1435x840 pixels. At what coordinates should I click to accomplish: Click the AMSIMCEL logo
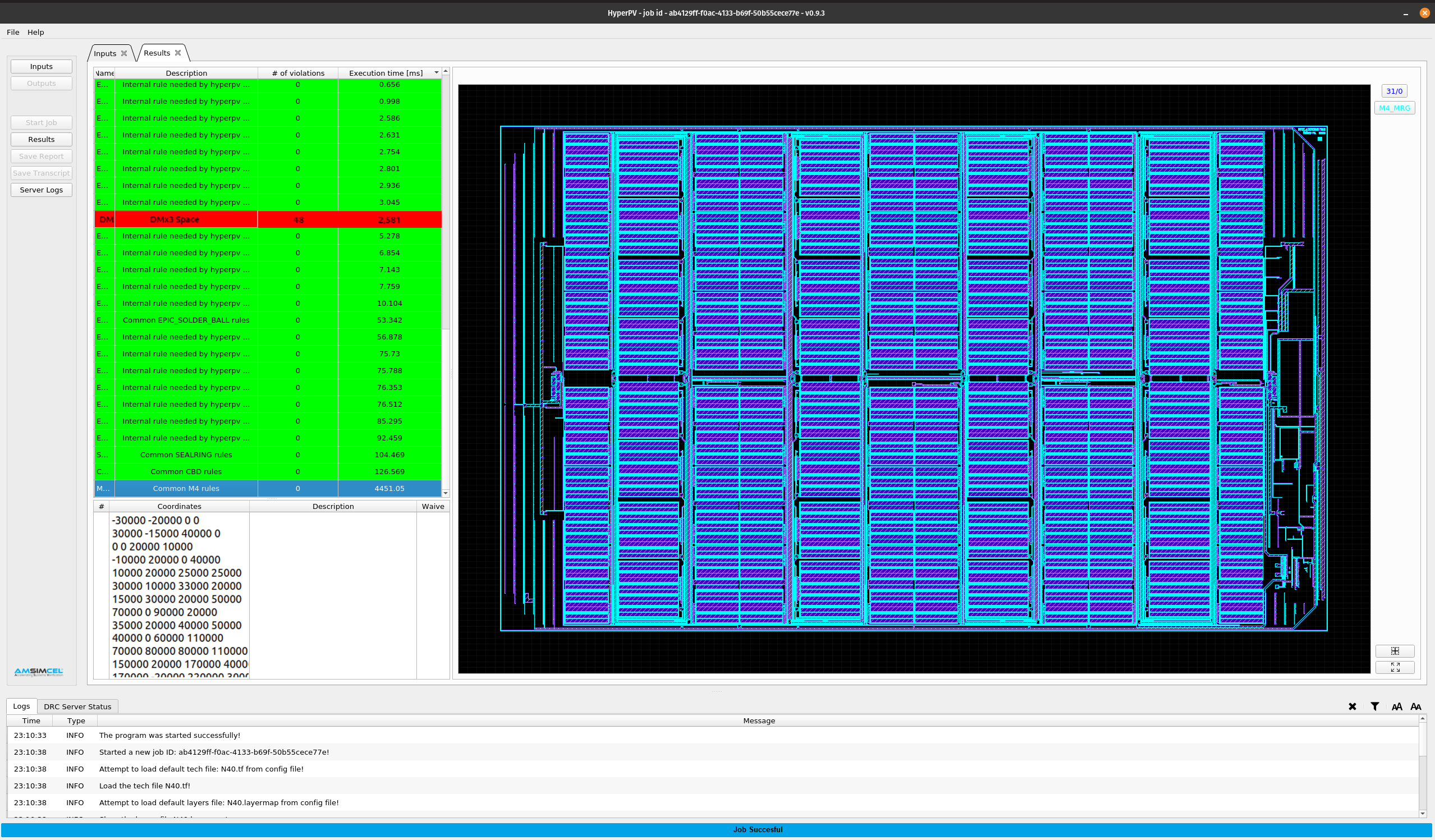tap(39, 672)
